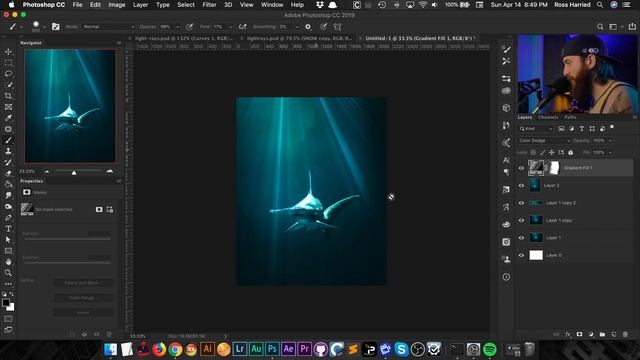Select the Zoom tool
640x360 pixels.
tap(8, 273)
